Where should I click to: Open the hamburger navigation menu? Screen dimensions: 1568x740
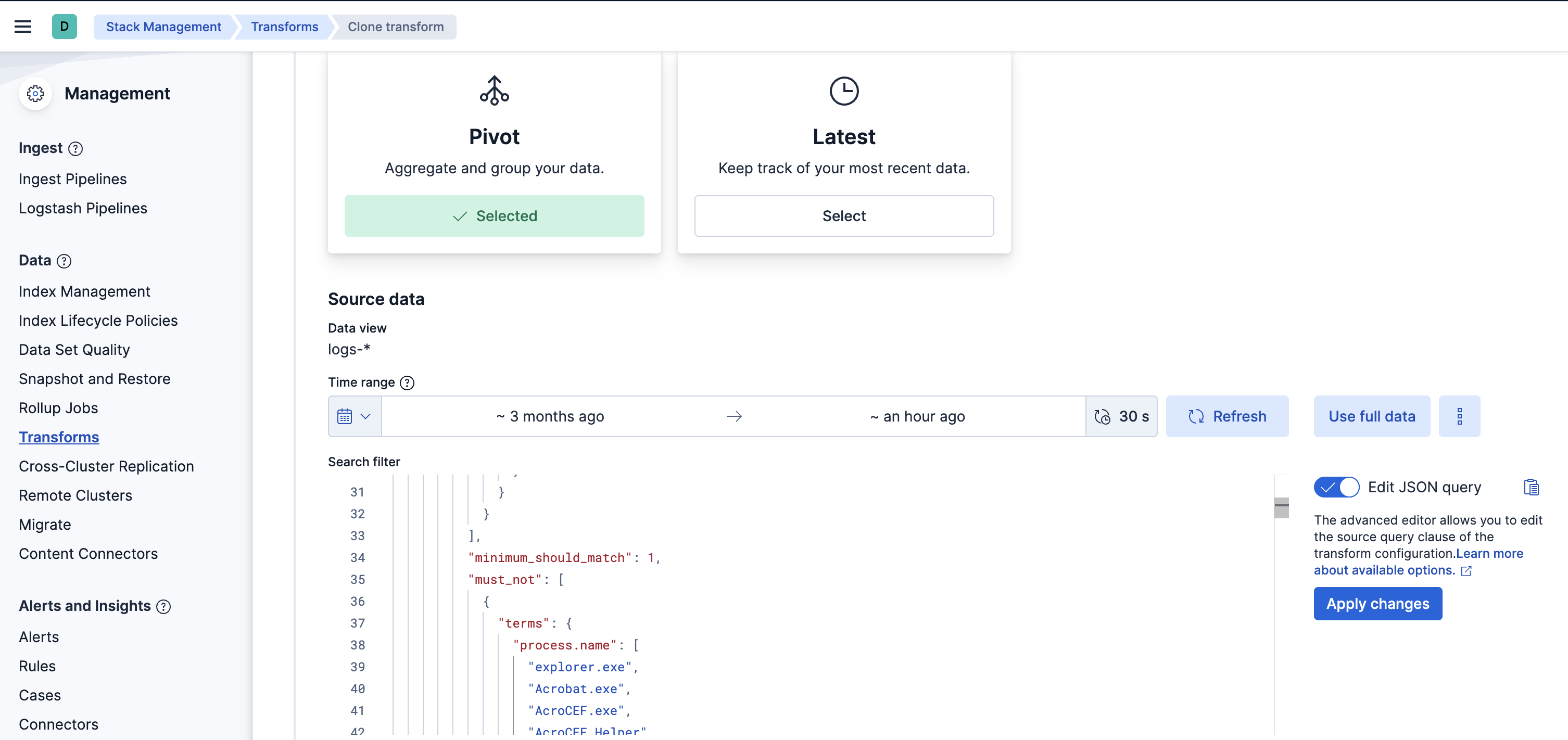coord(22,27)
